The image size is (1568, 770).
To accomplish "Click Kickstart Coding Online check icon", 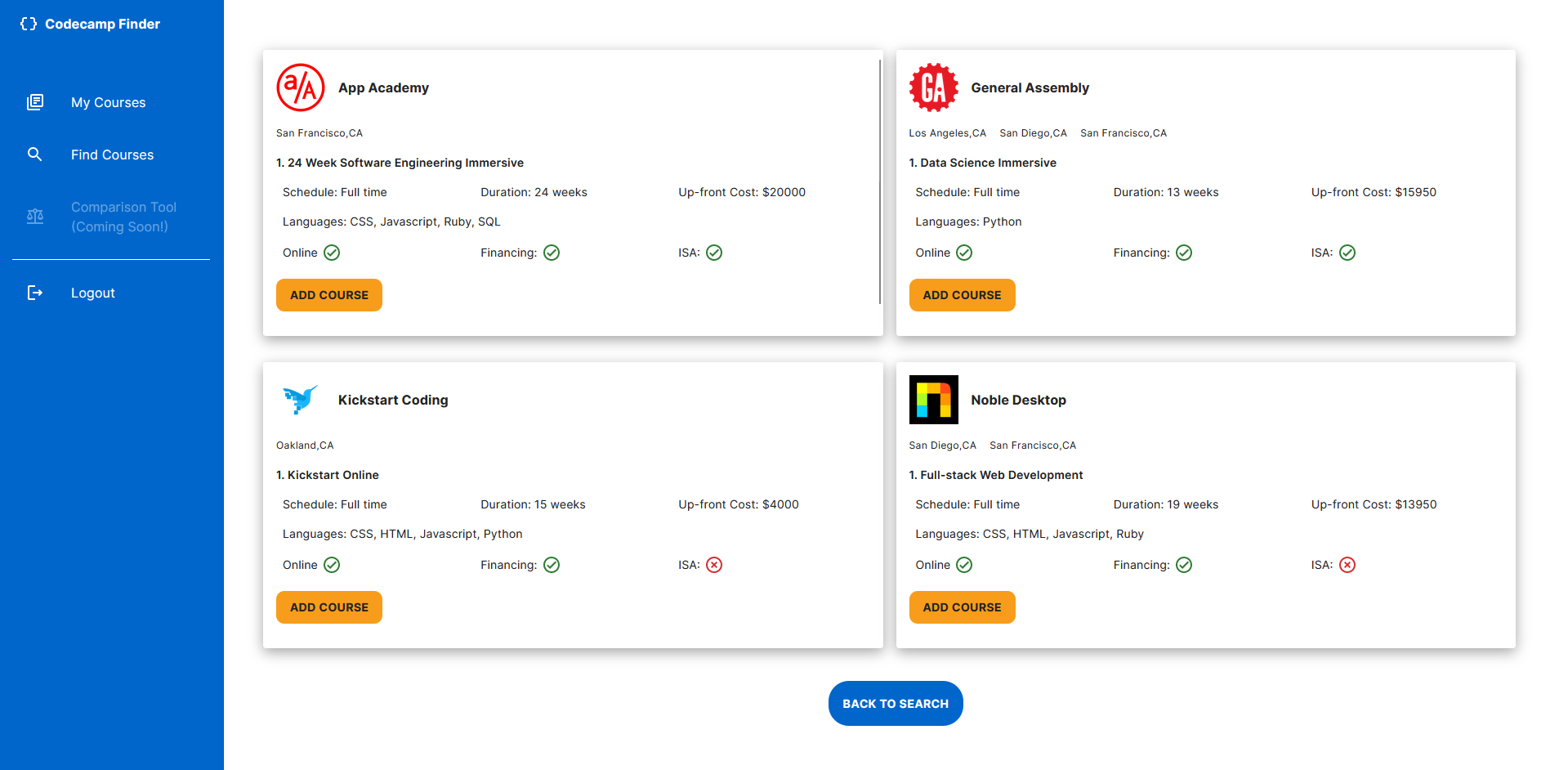I will click(332, 565).
